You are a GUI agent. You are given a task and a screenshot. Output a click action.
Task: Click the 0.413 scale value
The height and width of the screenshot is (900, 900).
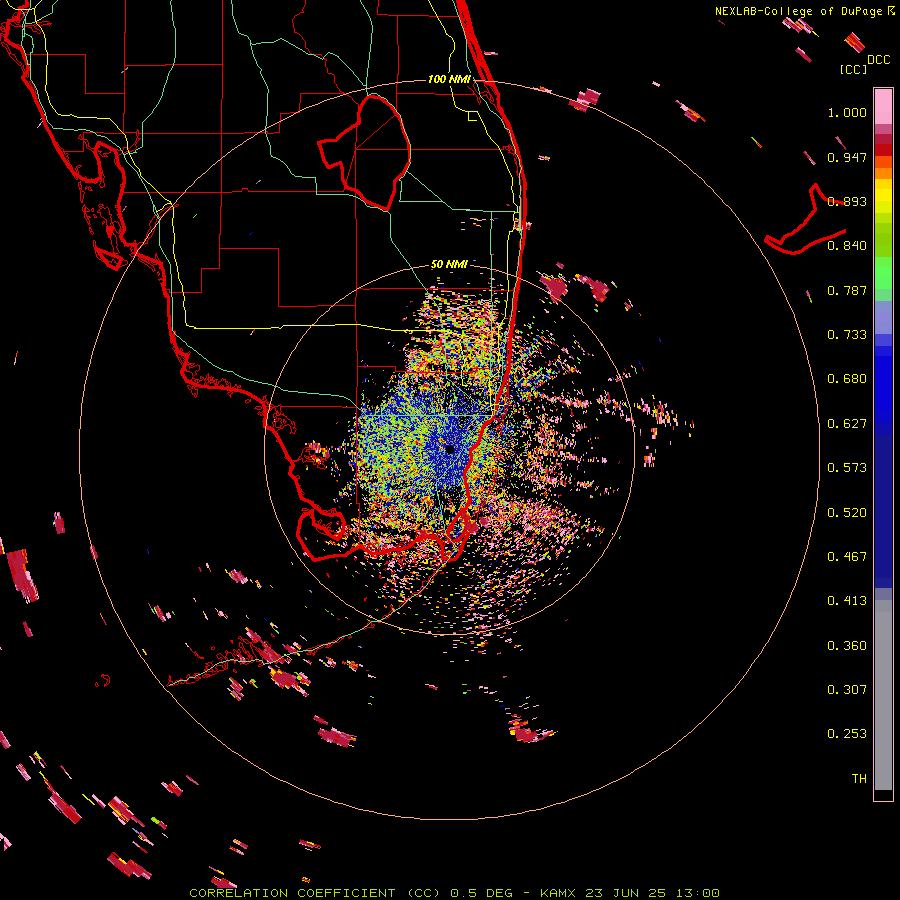(847, 601)
